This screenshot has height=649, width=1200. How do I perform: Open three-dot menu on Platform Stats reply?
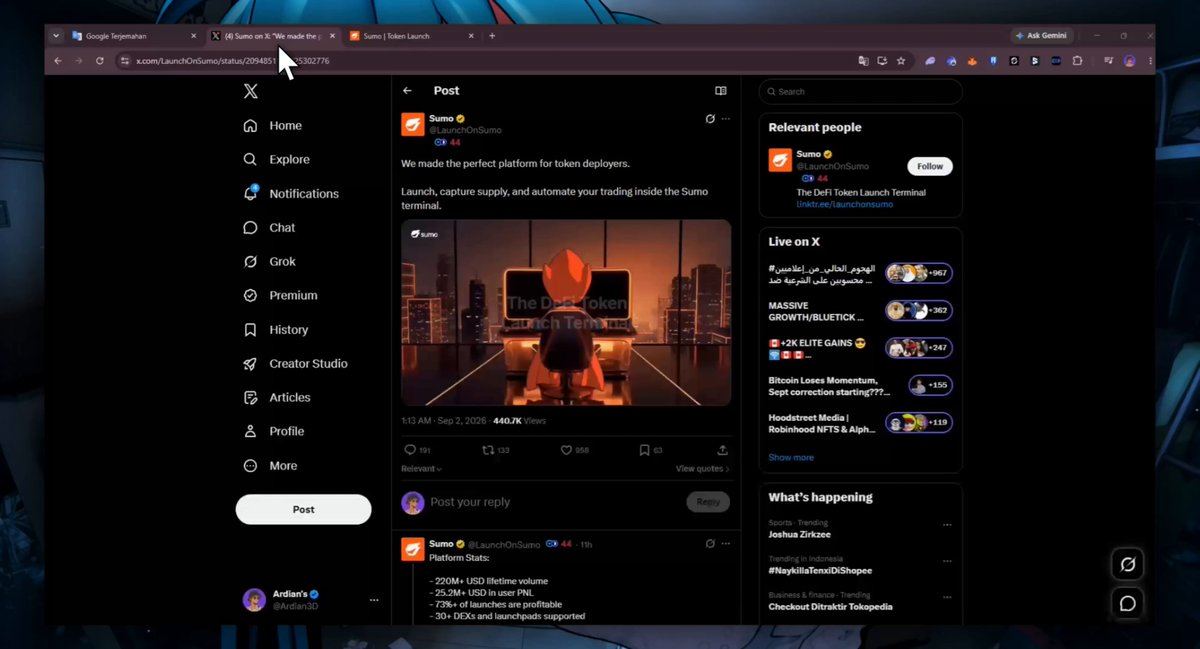(x=726, y=544)
